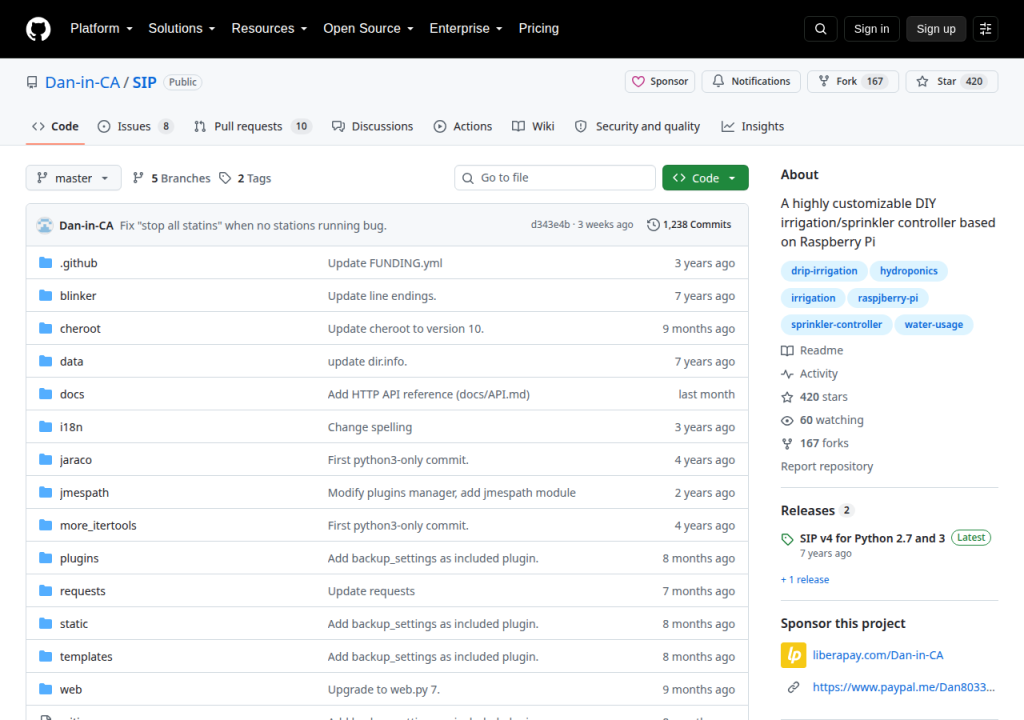The width and height of the screenshot is (1024, 720).
Task: Open the + 1 release link
Action: coord(805,580)
